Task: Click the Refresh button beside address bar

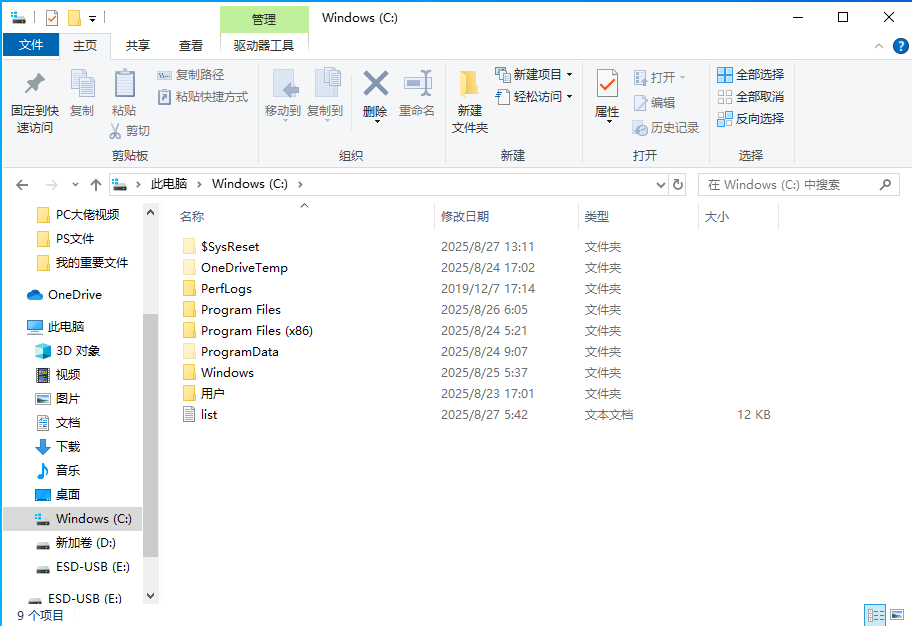Action: pos(678,184)
